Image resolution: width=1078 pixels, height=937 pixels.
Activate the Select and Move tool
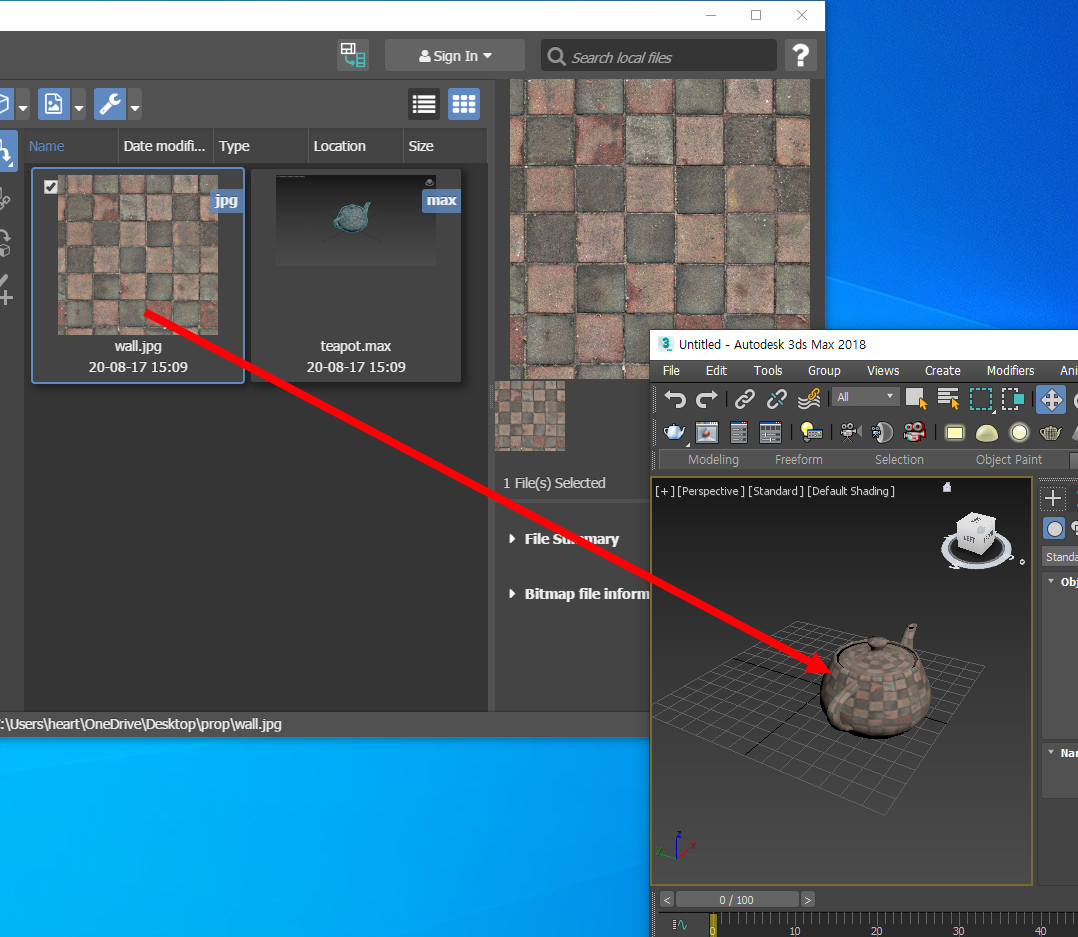pyautogui.click(x=1051, y=399)
